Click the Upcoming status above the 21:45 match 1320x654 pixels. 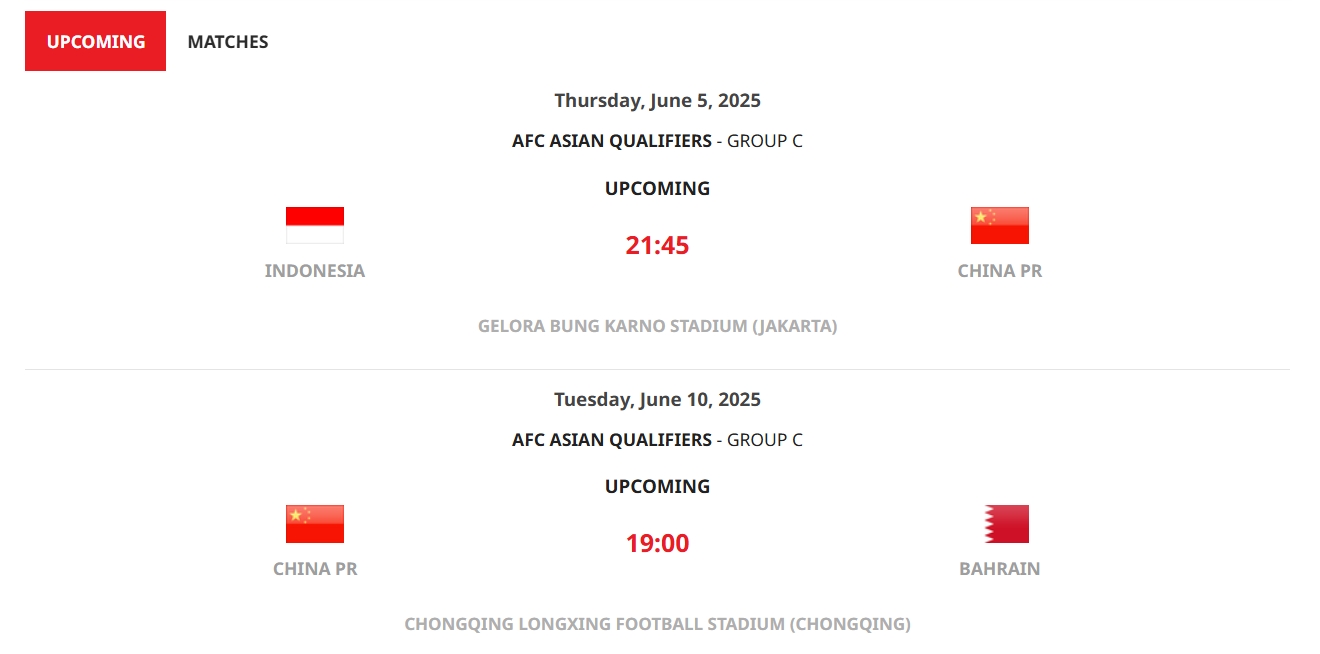(x=657, y=188)
